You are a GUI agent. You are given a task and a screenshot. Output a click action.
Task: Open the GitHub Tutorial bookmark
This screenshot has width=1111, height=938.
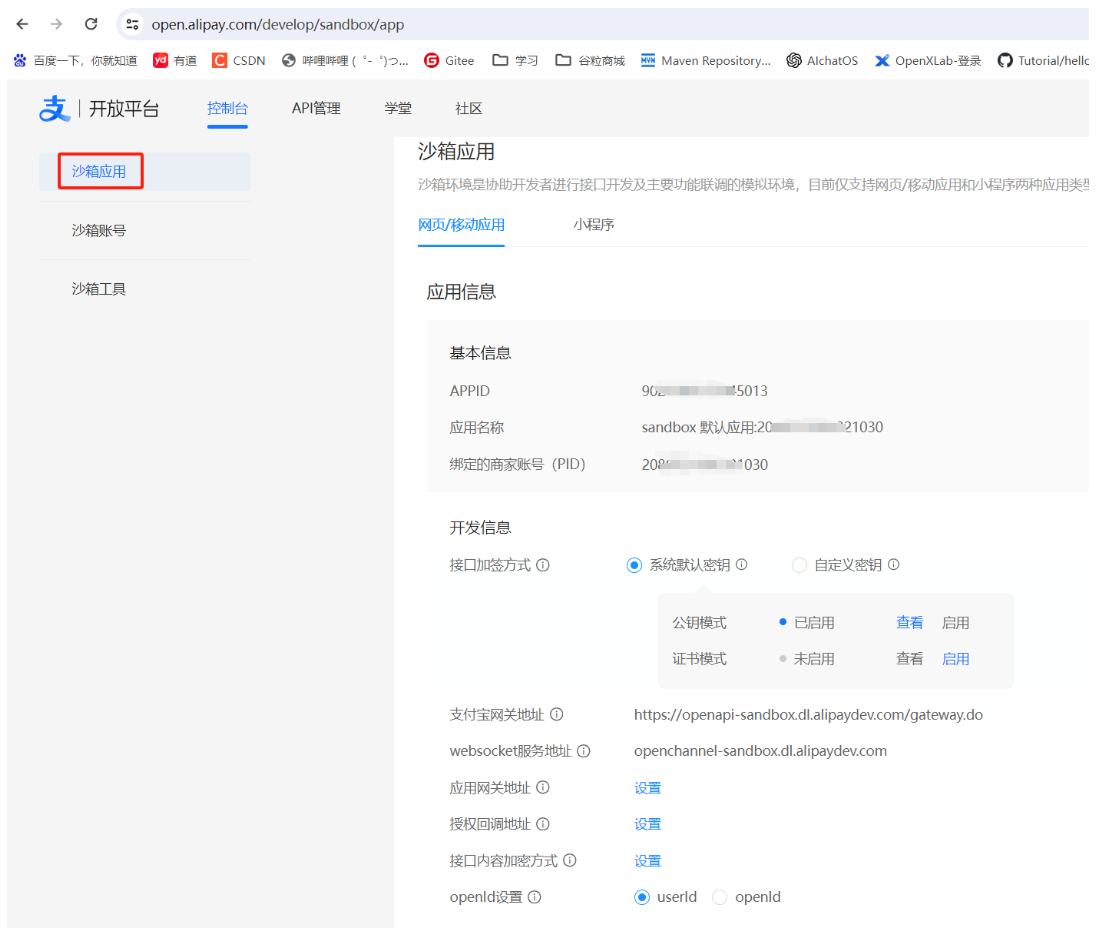(x=1043, y=61)
